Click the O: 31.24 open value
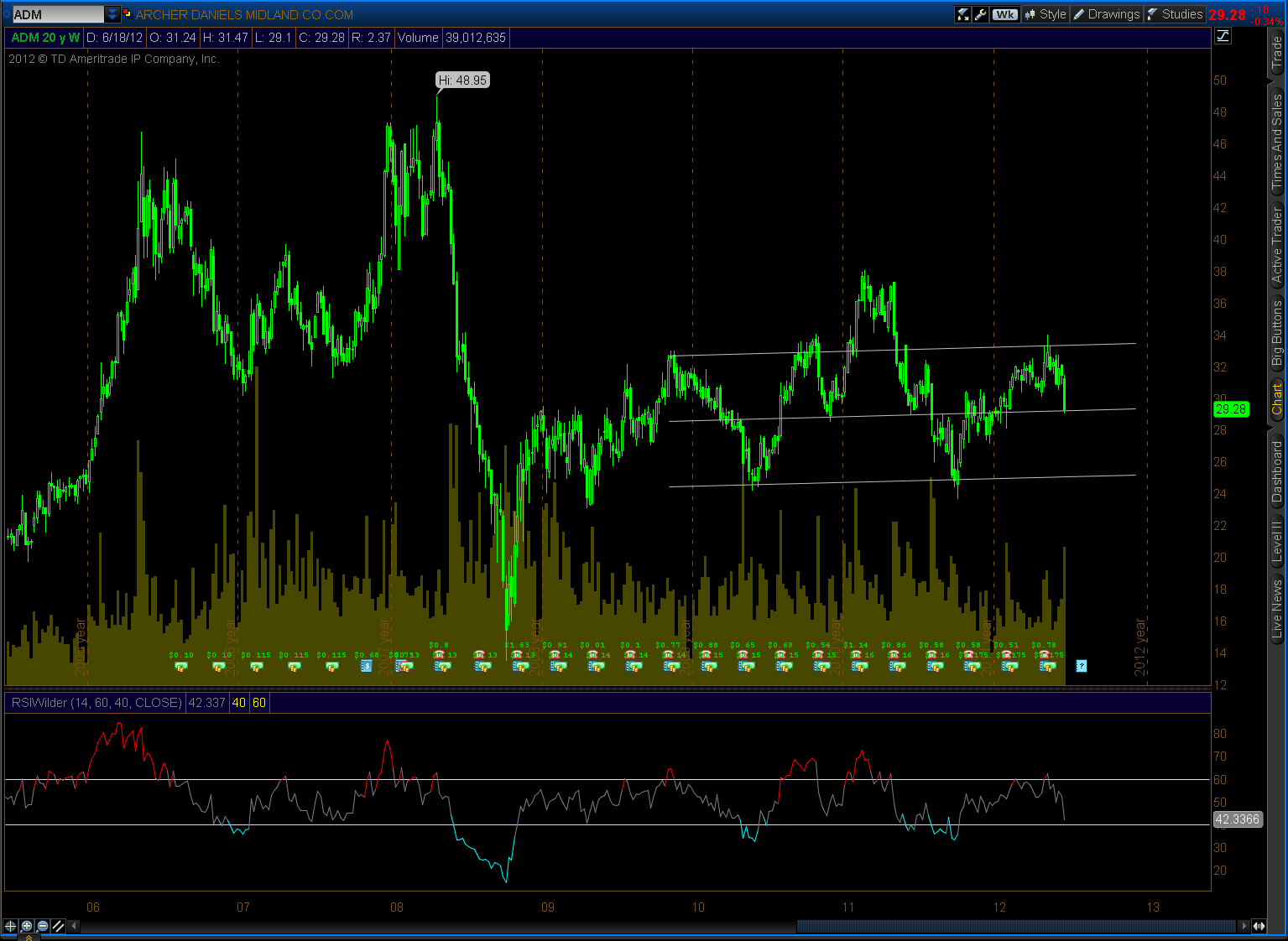Viewport: 1288px width, 941px height. click(173, 38)
